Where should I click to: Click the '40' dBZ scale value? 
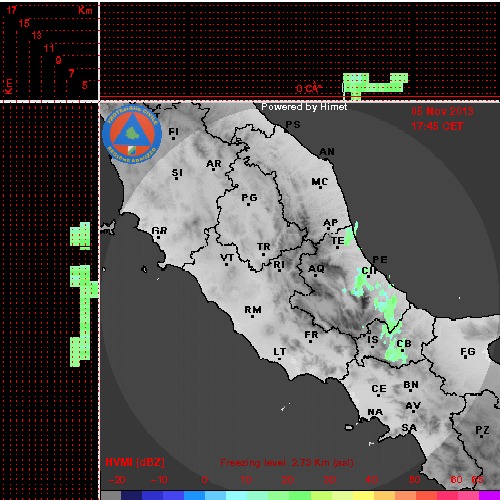(371, 480)
